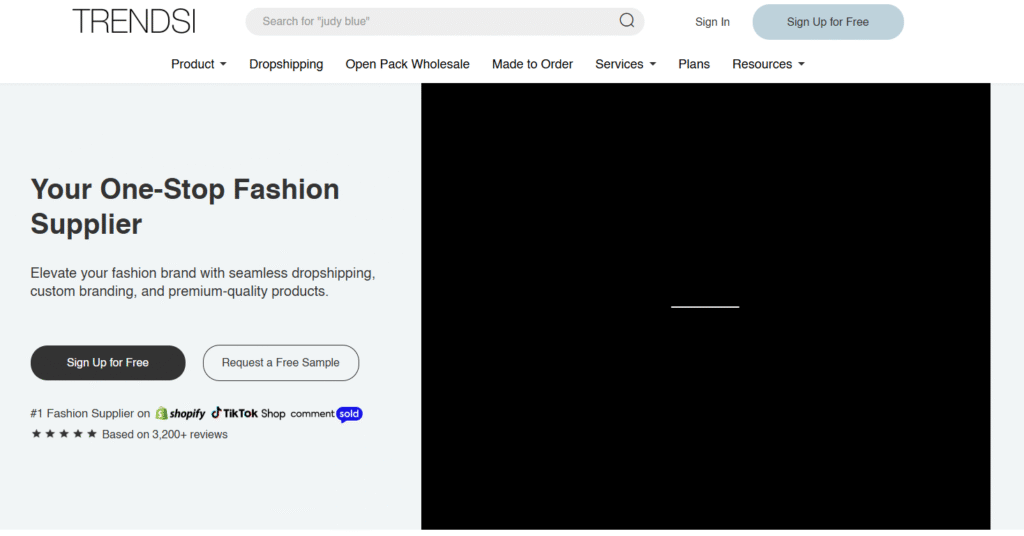Screen dimensions: 1024x536
Task: Open the Dropshipping page
Action: coord(286,64)
